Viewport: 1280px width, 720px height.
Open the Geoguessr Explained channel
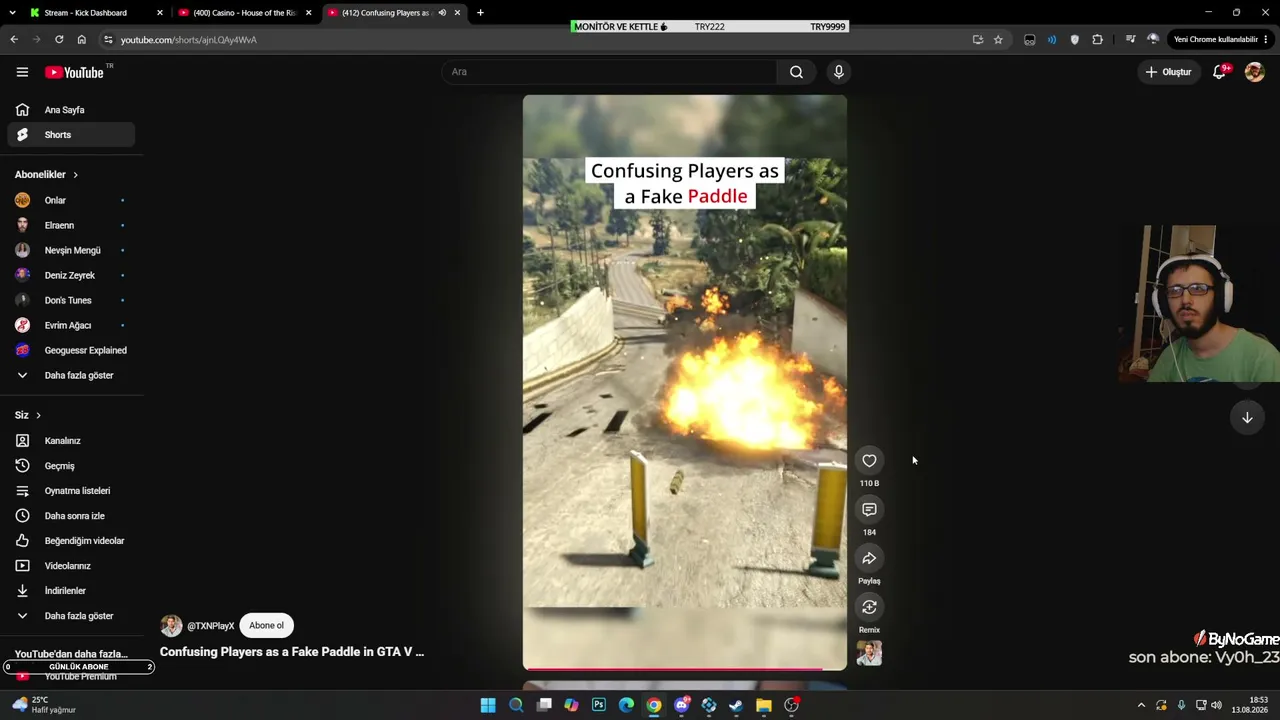tap(70, 350)
